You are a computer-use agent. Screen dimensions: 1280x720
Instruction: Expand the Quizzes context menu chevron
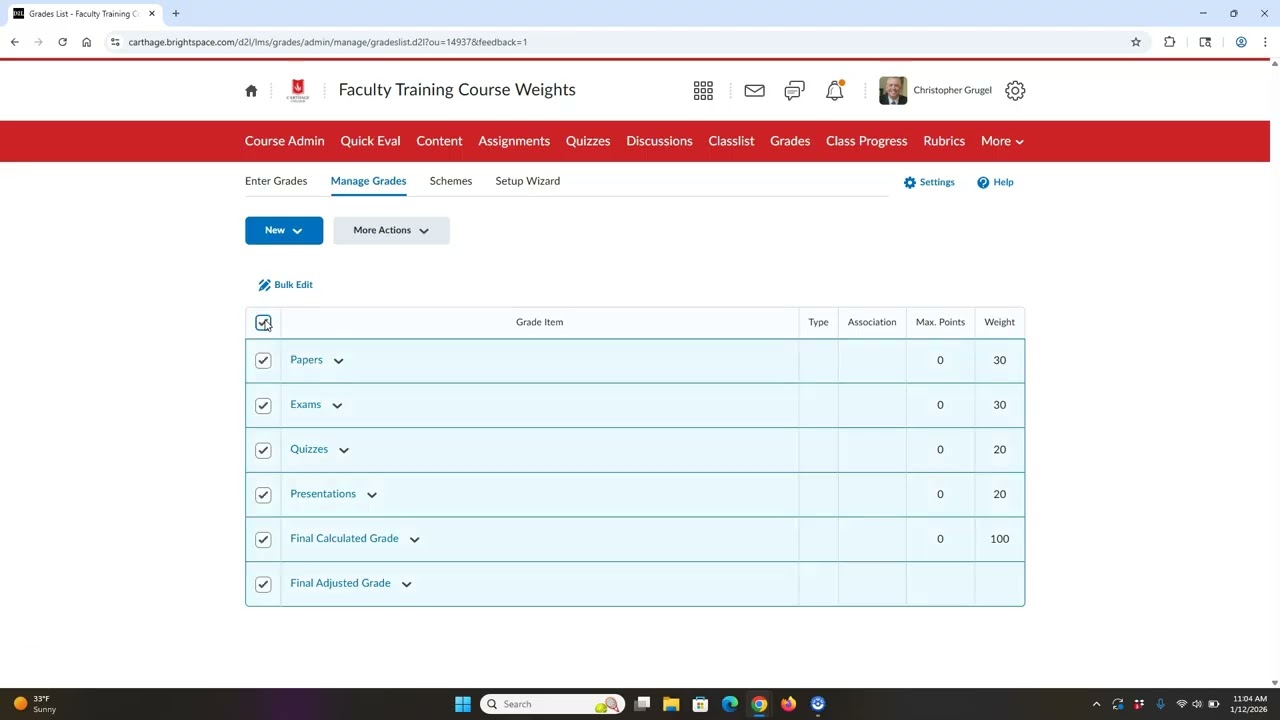(x=344, y=450)
